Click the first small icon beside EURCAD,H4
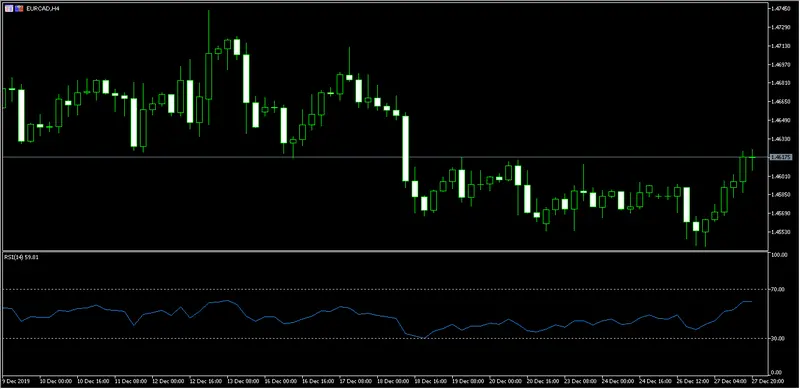The image size is (800, 389). click(9, 9)
